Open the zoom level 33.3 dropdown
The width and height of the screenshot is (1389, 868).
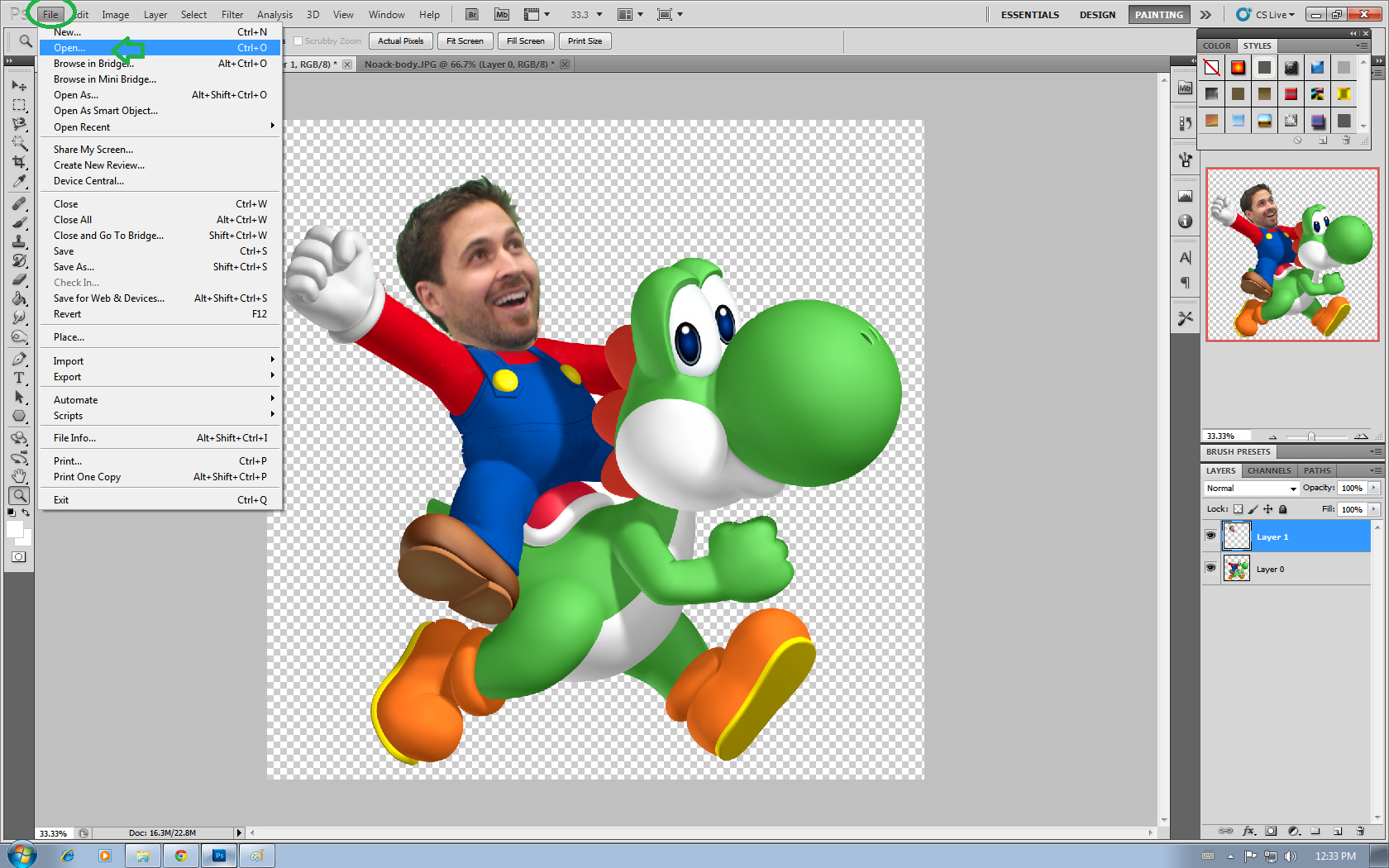599,15
